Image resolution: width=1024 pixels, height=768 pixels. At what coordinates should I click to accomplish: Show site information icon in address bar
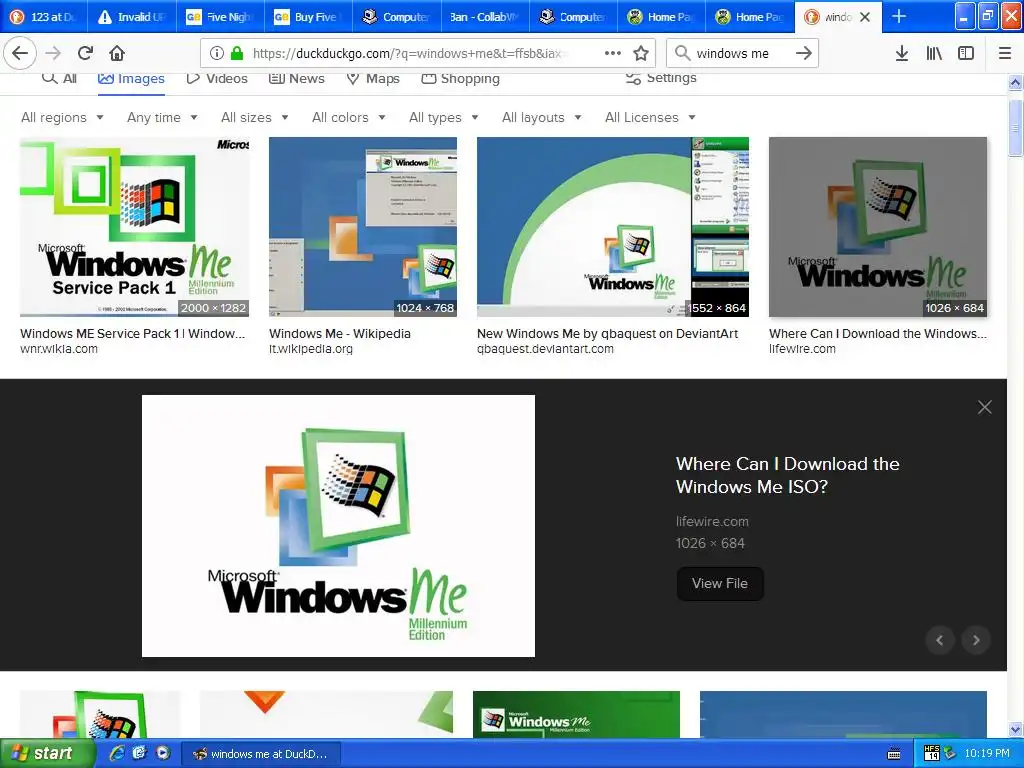[x=217, y=53]
